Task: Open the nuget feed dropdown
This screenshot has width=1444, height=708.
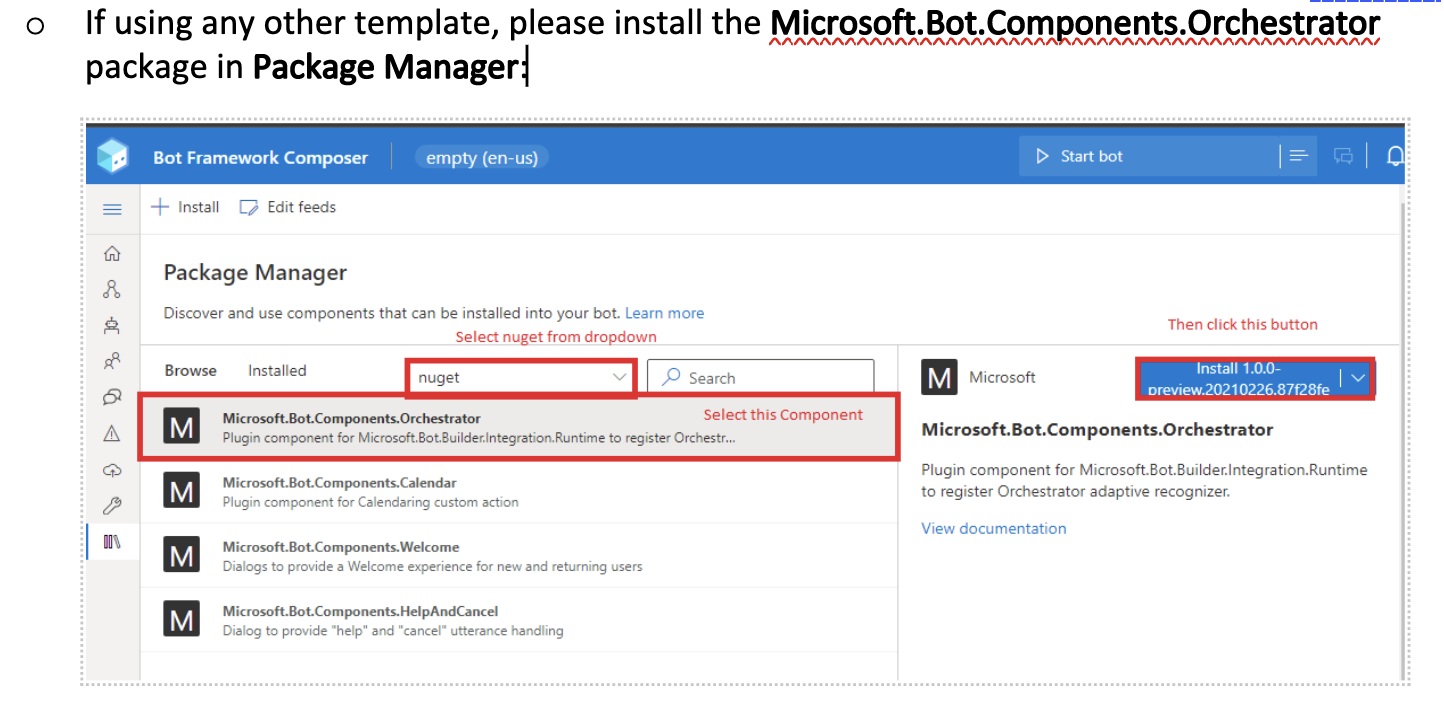Action: click(x=520, y=377)
